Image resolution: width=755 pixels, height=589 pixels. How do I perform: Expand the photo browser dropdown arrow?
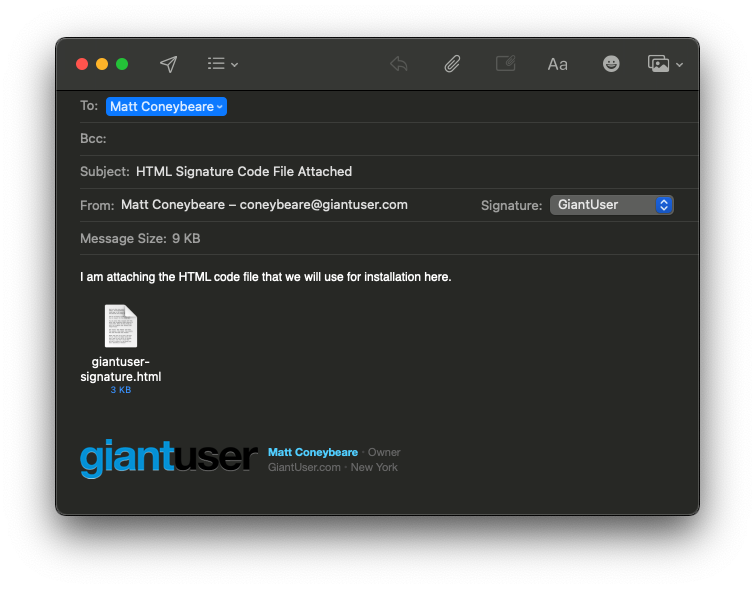tap(680, 65)
